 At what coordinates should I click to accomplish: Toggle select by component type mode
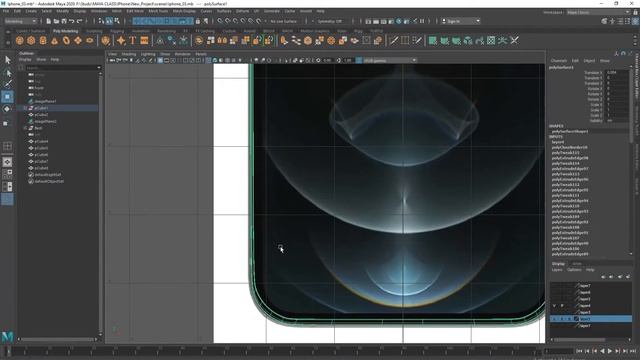coord(117,21)
